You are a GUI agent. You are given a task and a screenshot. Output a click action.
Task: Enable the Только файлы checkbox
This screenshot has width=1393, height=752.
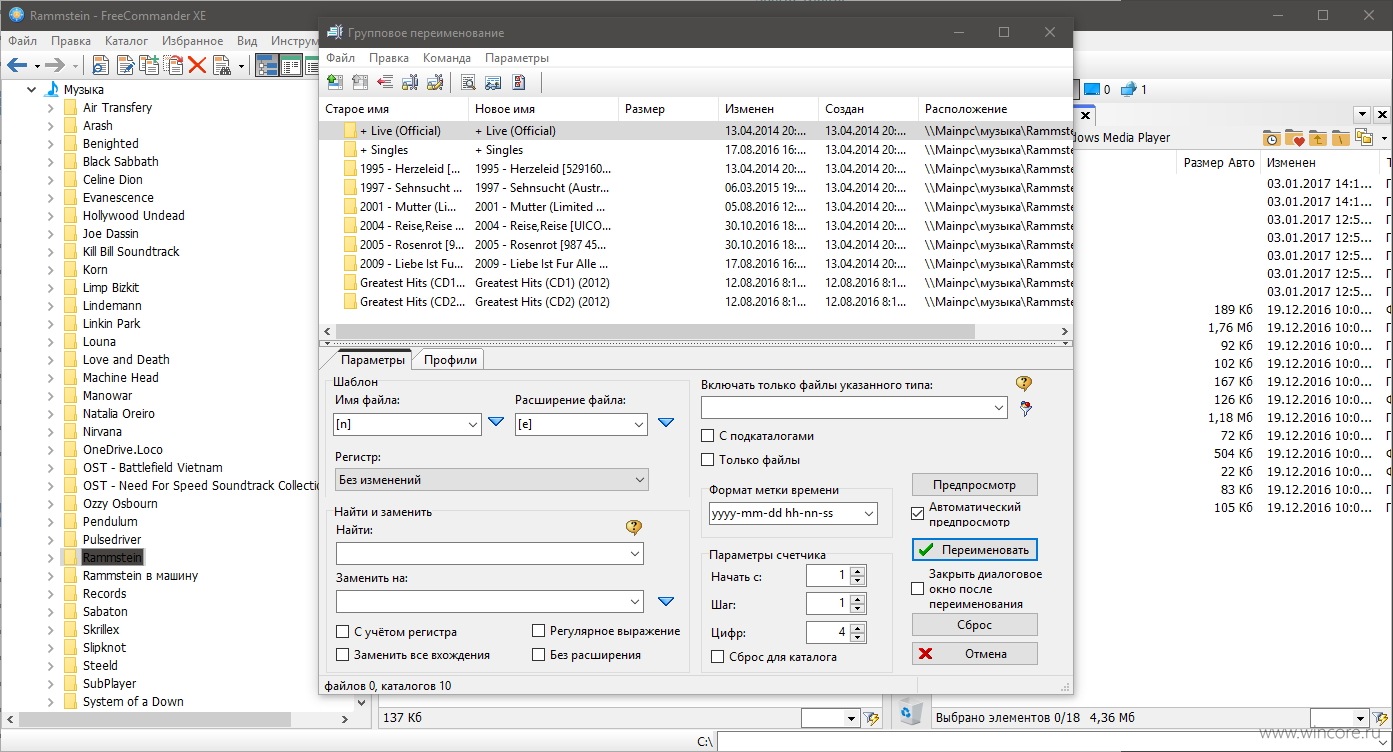[x=708, y=460]
